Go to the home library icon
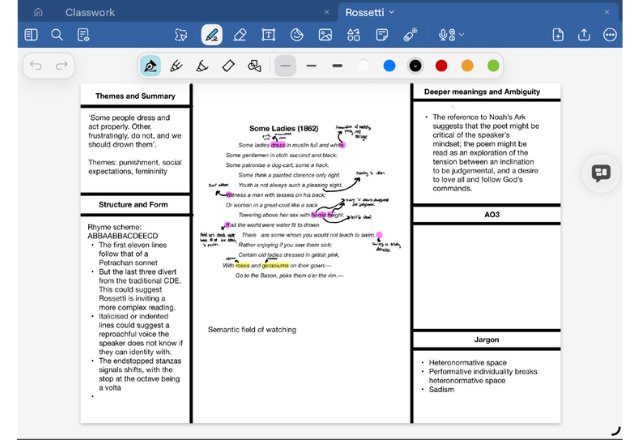The width and height of the screenshot is (640, 440). tap(38, 12)
